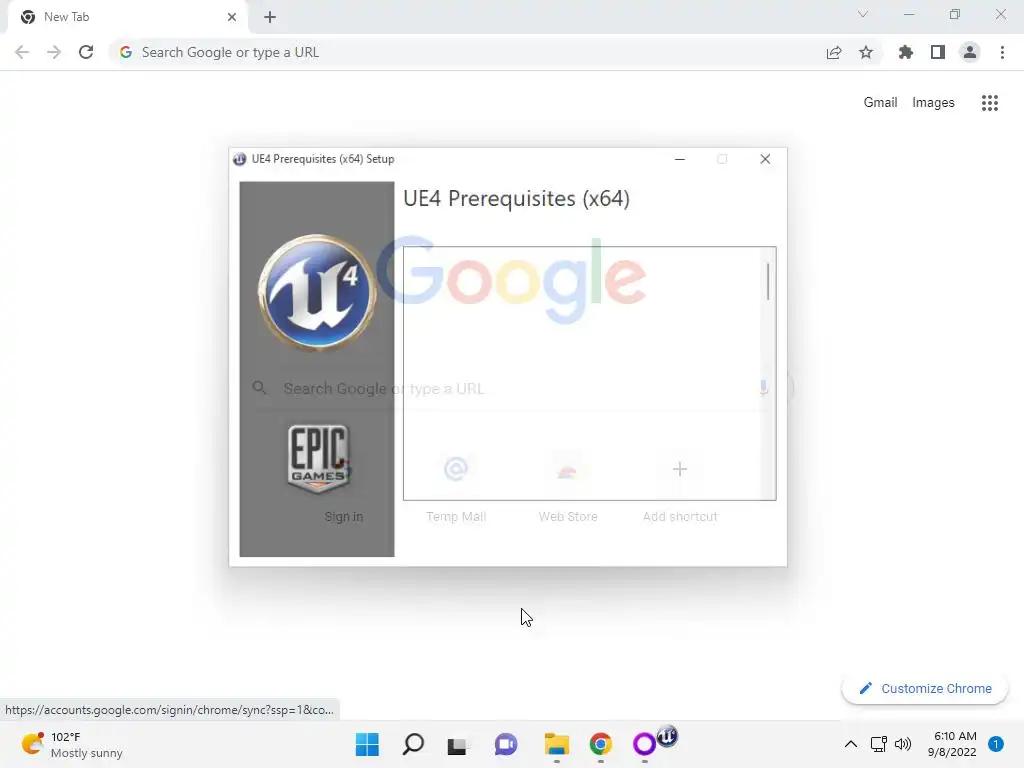Open the Windows Start menu
The width and height of the screenshot is (1024, 768).
coord(367,744)
